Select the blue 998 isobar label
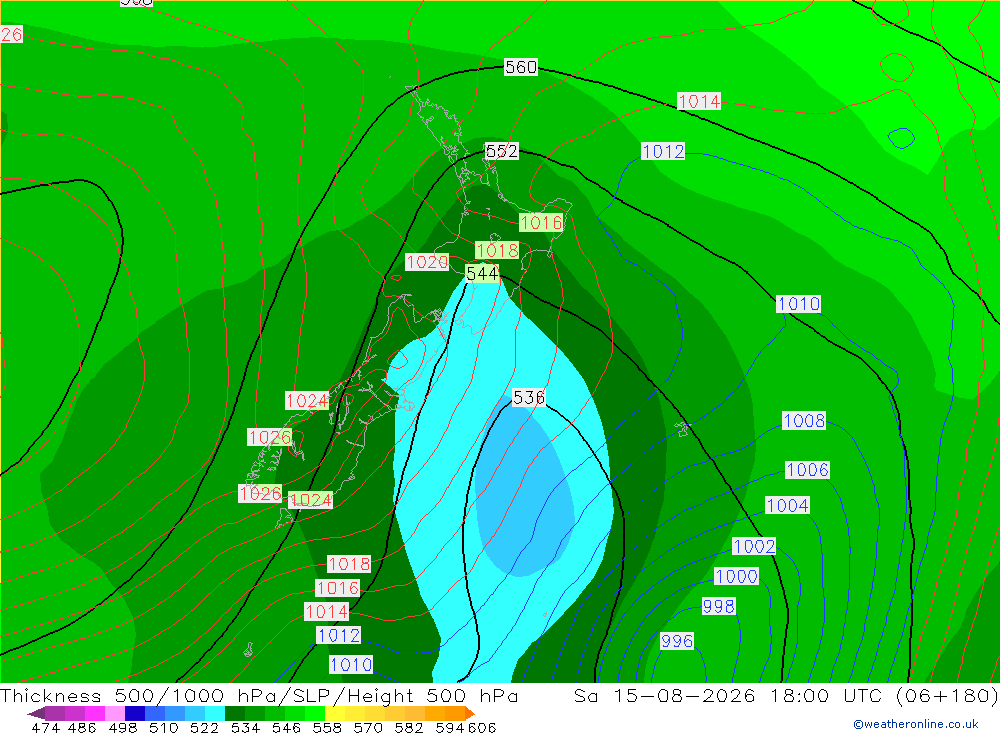The image size is (1000, 733). [x=719, y=606]
